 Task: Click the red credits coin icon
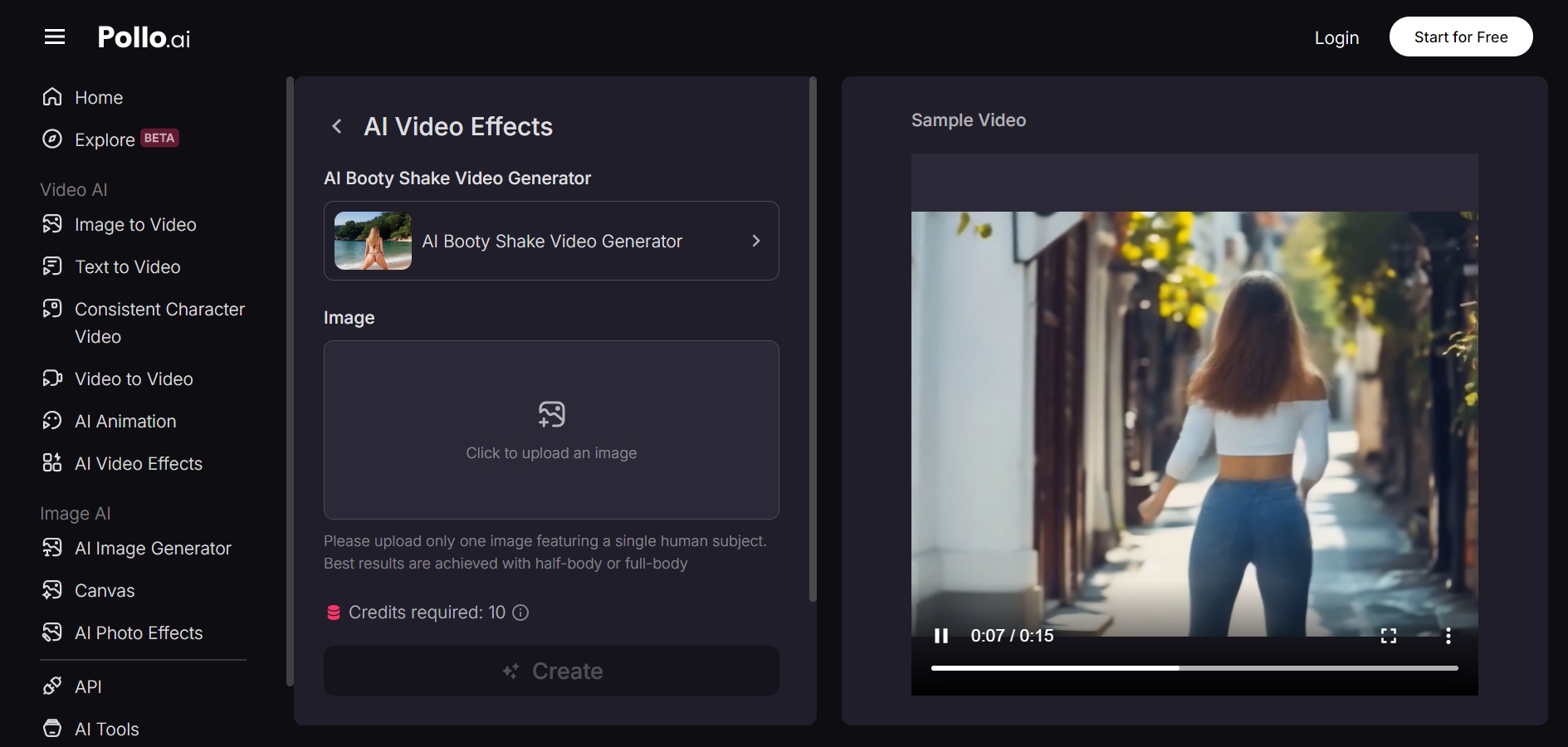(334, 613)
